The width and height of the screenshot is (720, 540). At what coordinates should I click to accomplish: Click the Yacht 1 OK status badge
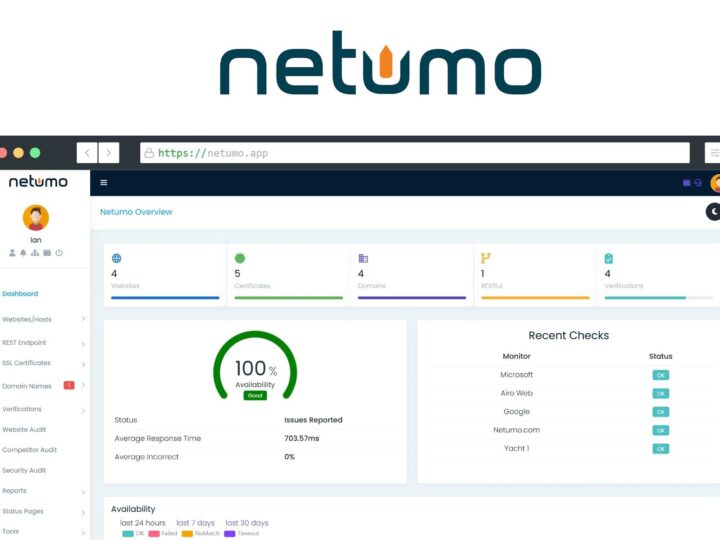pos(661,449)
